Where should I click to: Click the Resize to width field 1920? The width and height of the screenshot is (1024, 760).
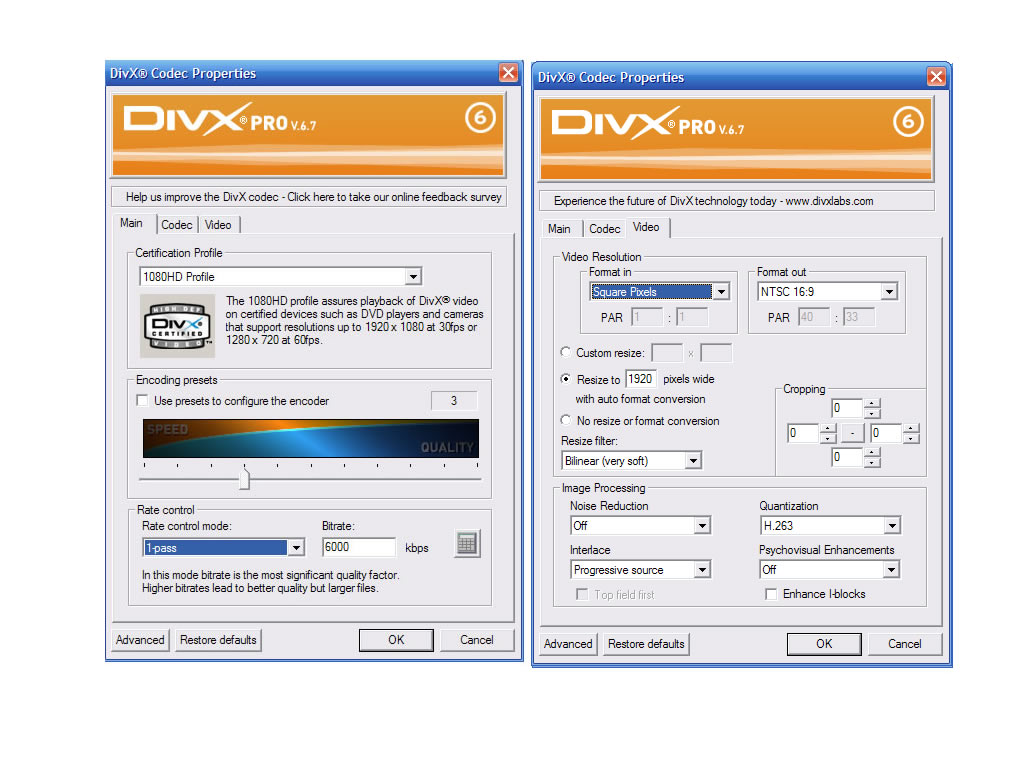[x=641, y=379]
